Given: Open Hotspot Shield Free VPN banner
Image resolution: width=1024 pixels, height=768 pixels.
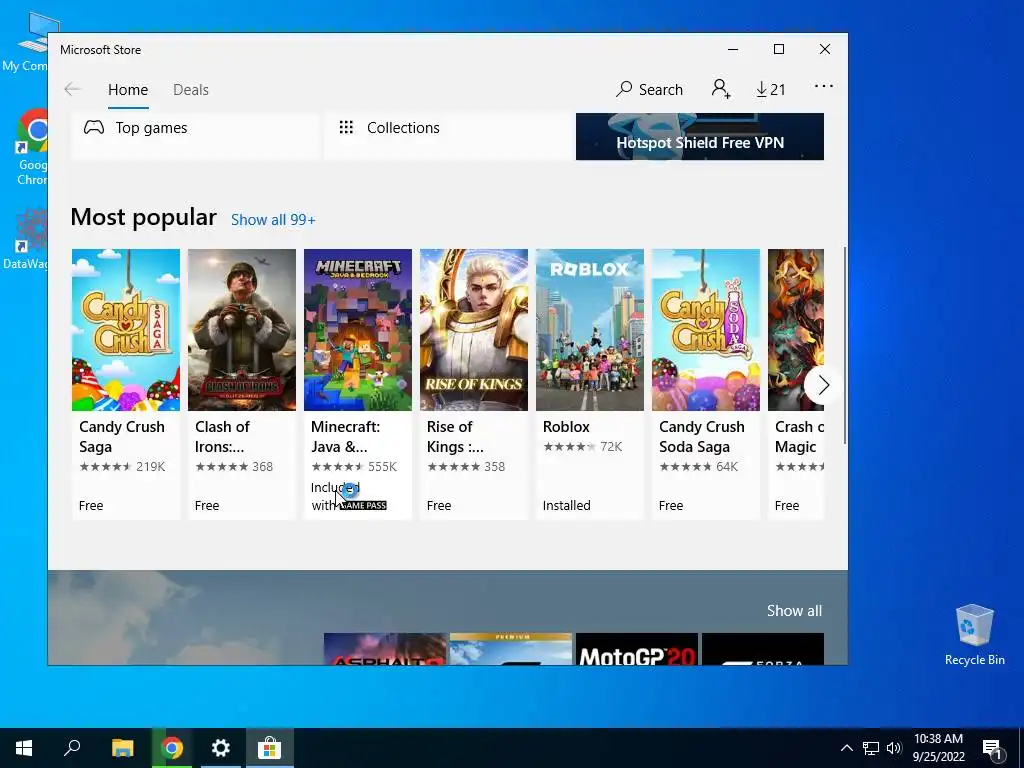Looking at the screenshot, I should [699, 136].
